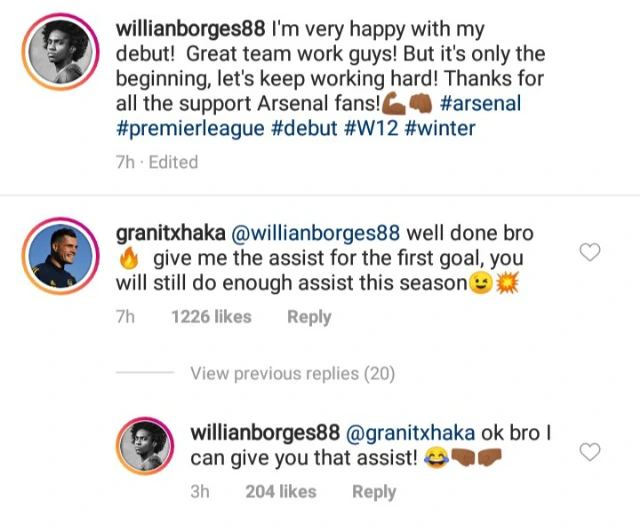Viewport: 640px width, 531px height.
Task: Like willianborges88's reply with the heart
Action: [590, 452]
